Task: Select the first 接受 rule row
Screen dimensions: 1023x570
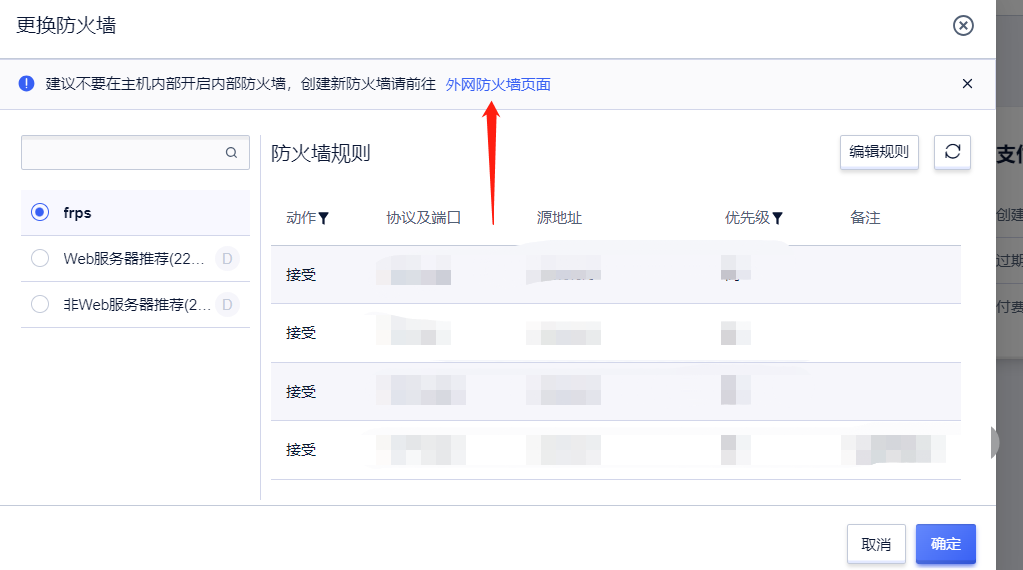Action: (x=301, y=275)
